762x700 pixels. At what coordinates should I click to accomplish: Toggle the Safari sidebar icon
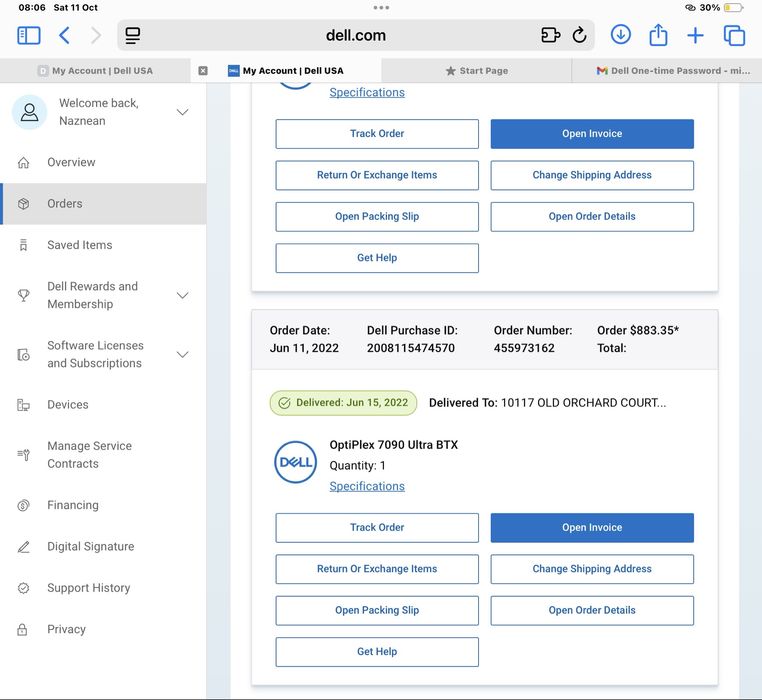pos(29,35)
